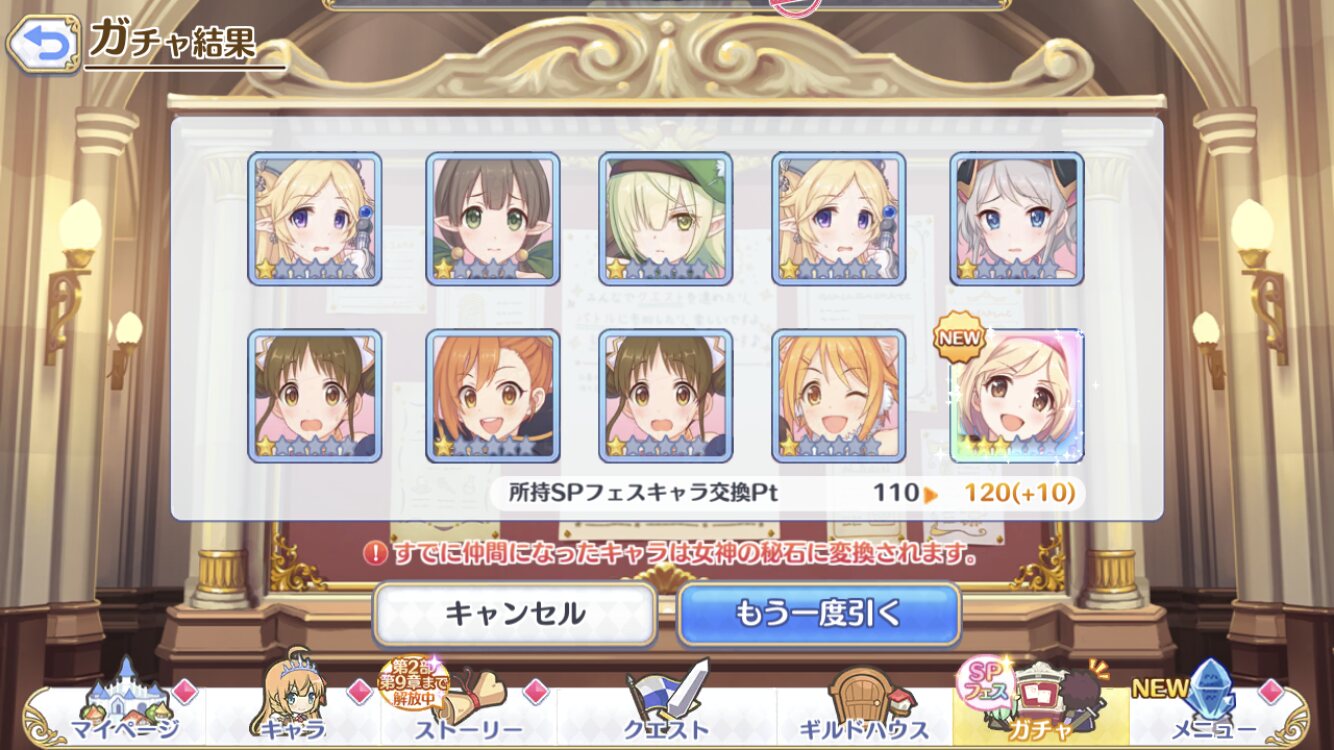Select the green-hat character portrait
This screenshot has height=750, width=1334.
[x=666, y=219]
